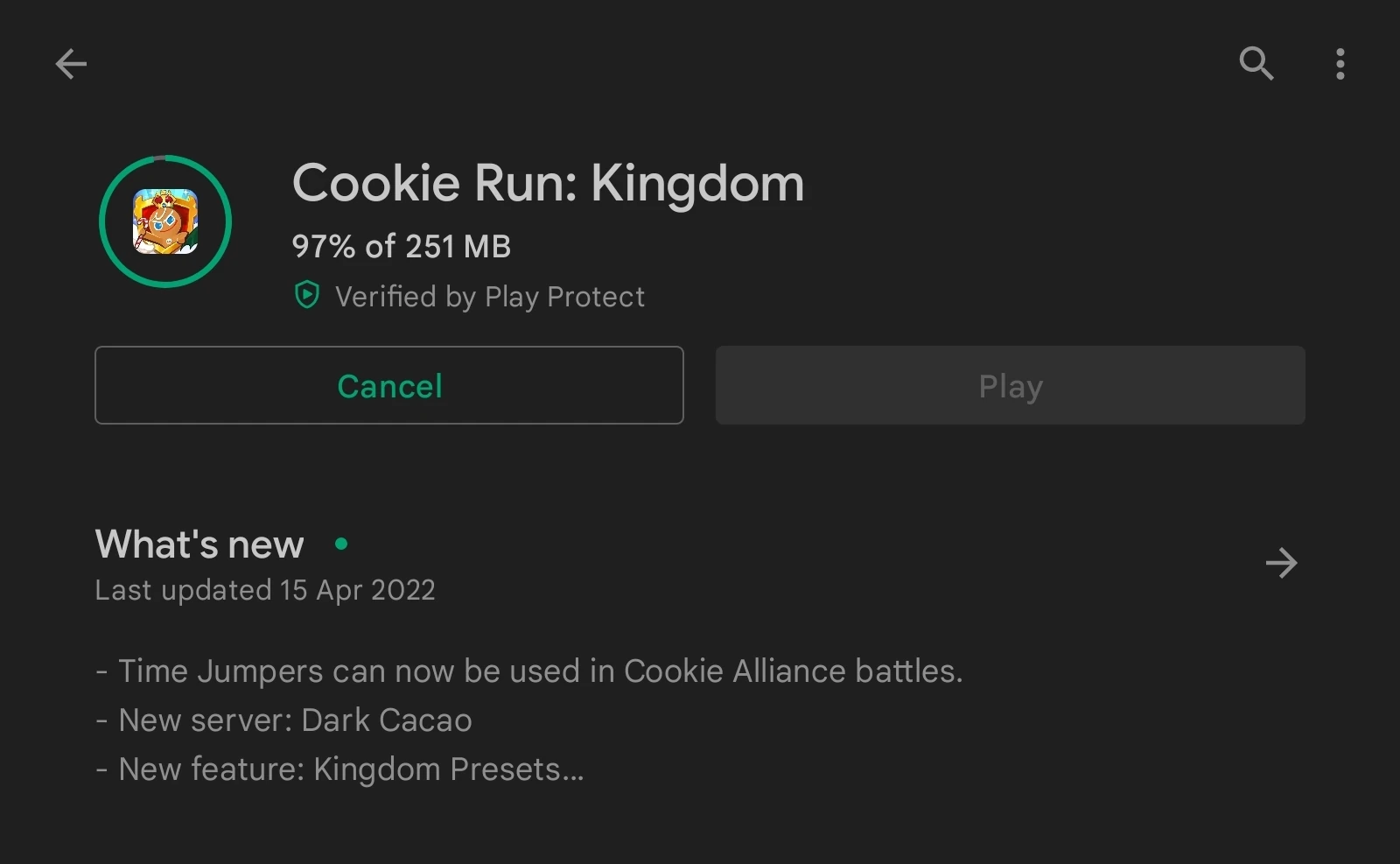Tap the Verified by Play Protect label
This screenshot has height=864, width=1400.
pyautogui.click(x=490, y=297)
